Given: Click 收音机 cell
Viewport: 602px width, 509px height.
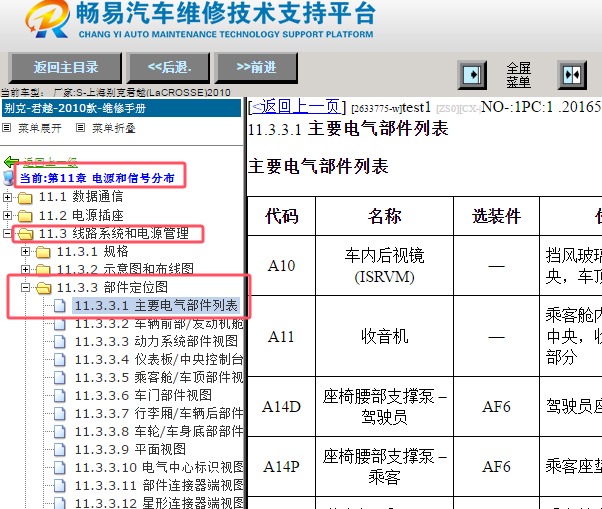Looking at the screenshot, I should click(x=384, y=336).
